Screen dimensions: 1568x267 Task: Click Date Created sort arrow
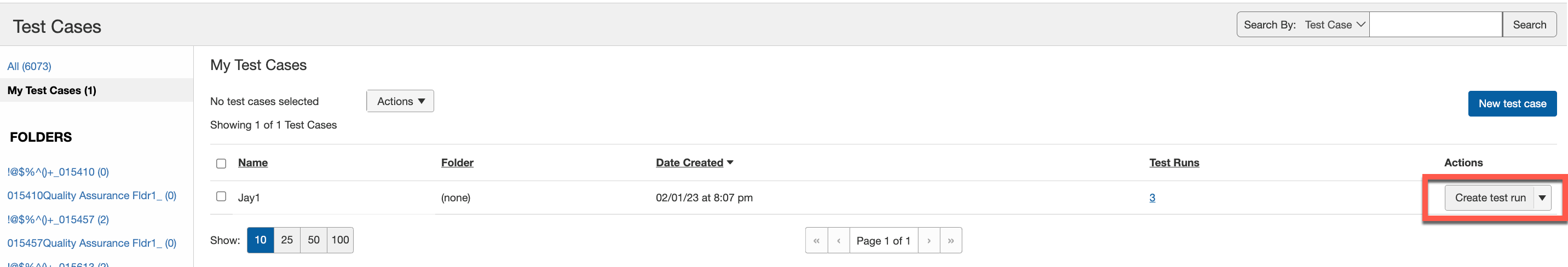[730, 163]
